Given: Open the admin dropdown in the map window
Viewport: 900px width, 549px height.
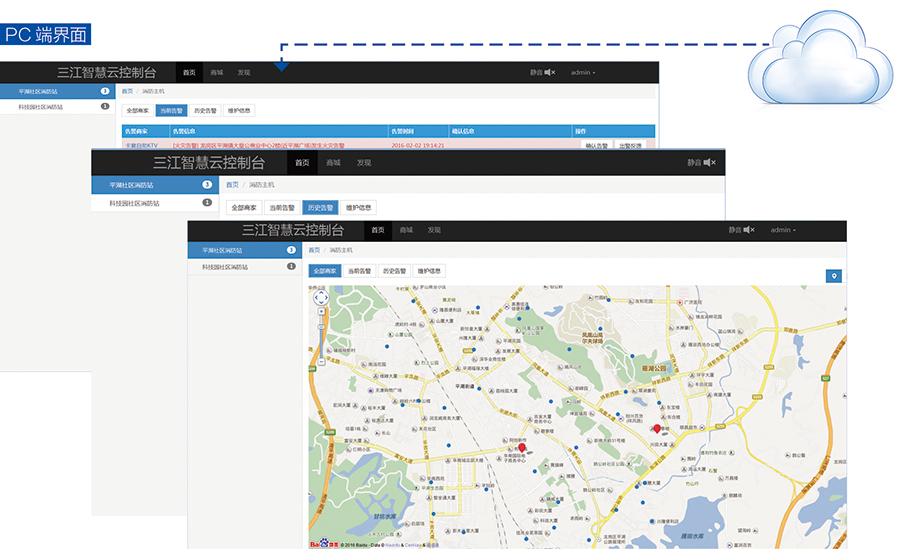Looking at the screenshot, I should click(782, 230).
